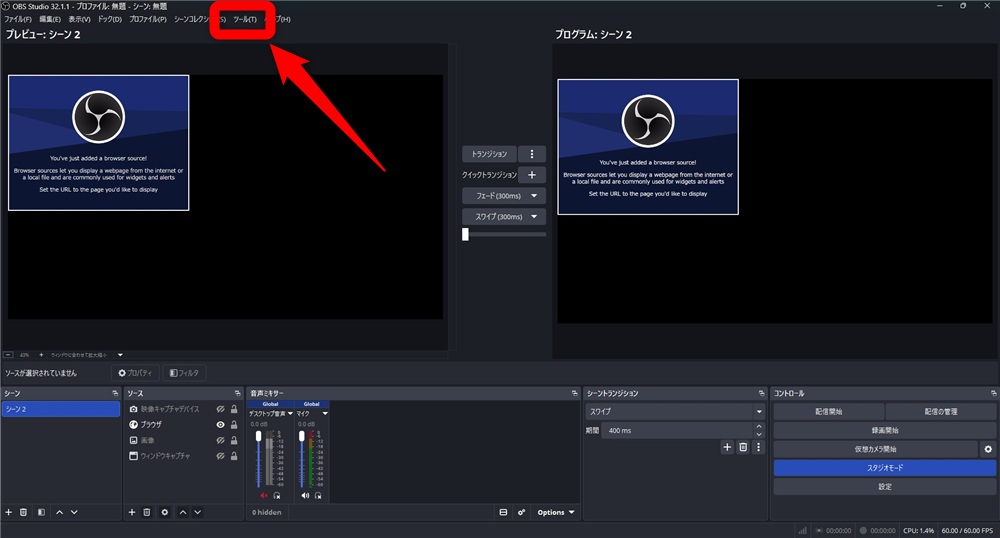Open トランジション three-dot menu
Image resolution: width=1000 pixels, height=538 pixels.
(532, 154)
